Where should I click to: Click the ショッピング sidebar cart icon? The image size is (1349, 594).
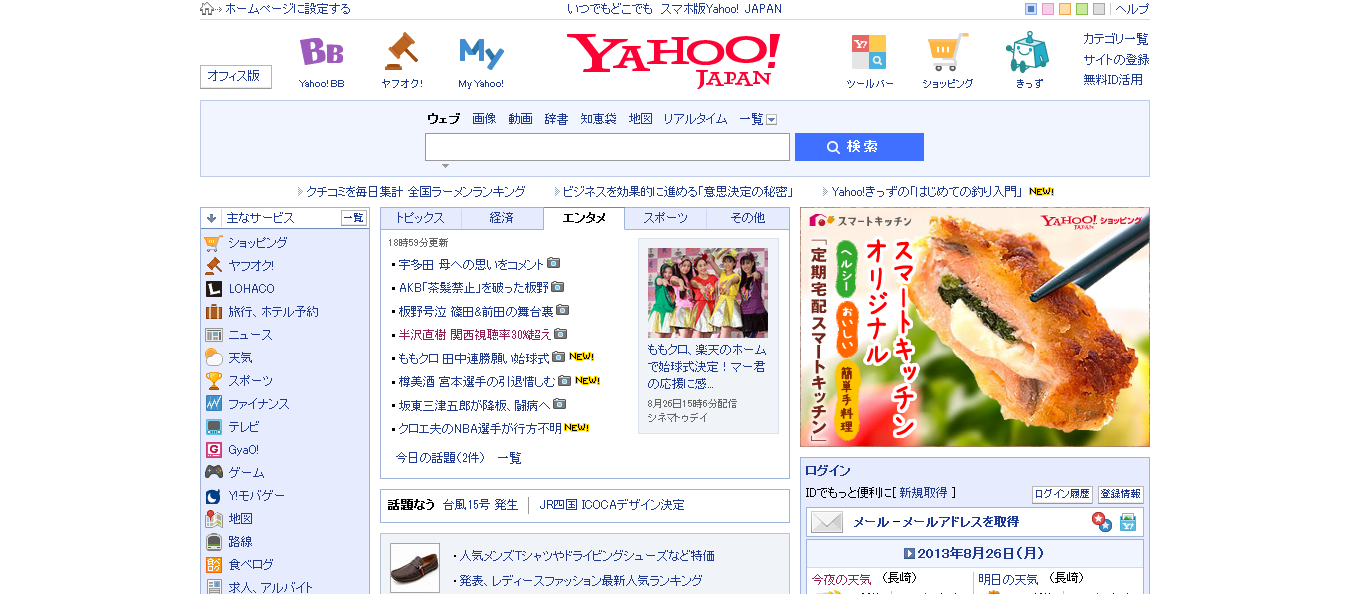click(213, 243)
